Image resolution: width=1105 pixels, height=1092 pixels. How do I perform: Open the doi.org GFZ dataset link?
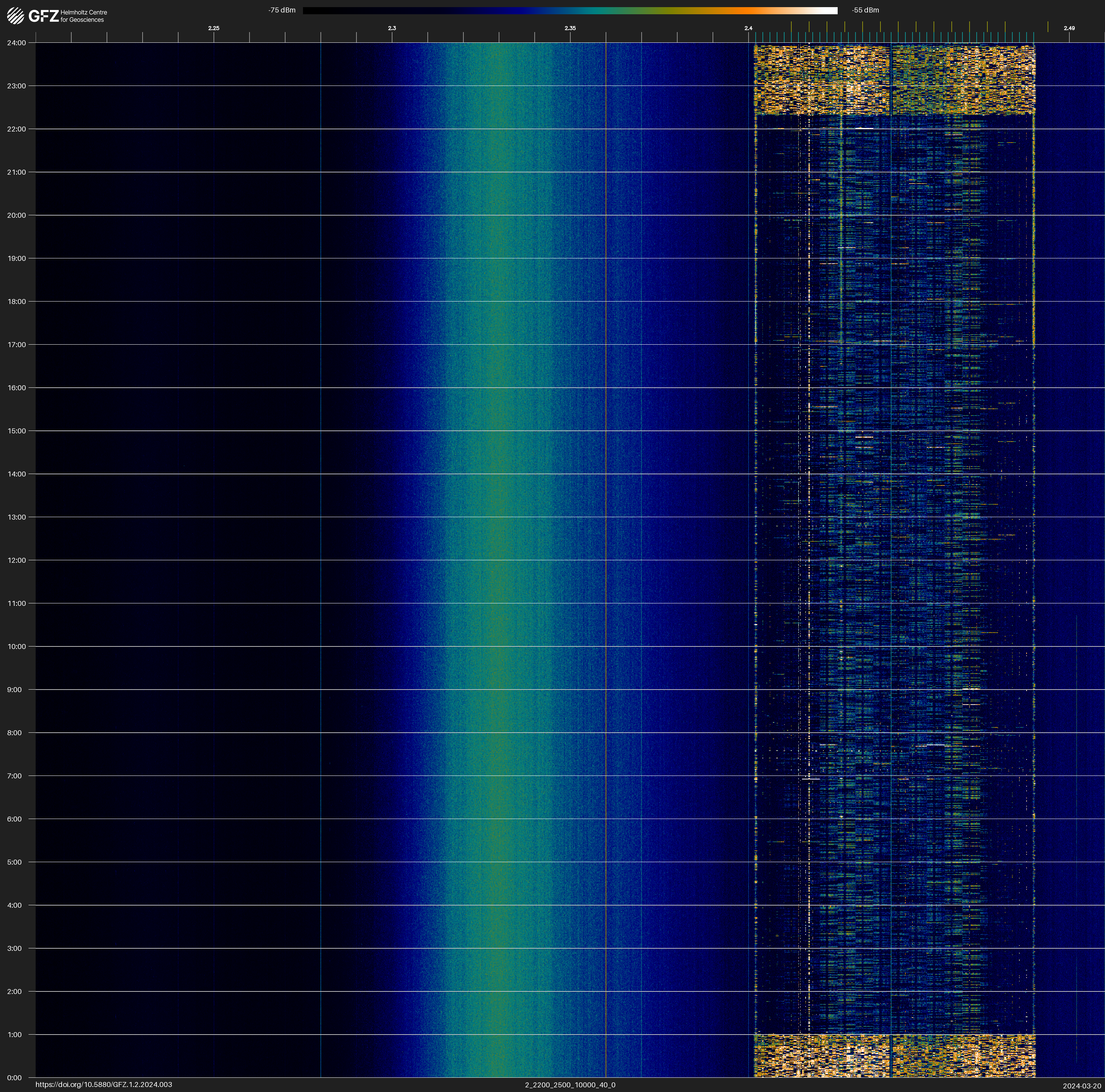[x=103, y=1085]
